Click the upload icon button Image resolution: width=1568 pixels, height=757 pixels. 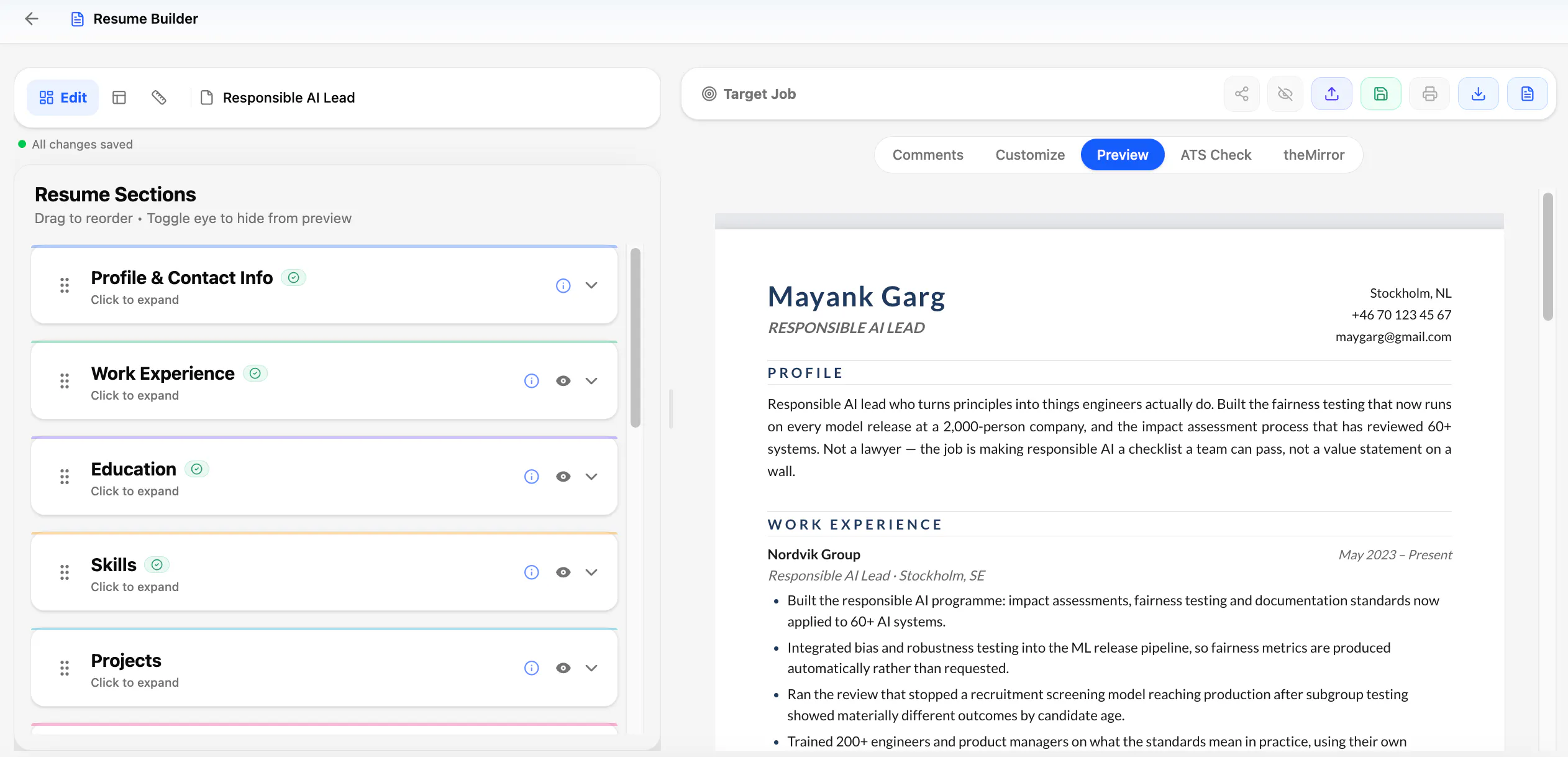[1332, 94]
